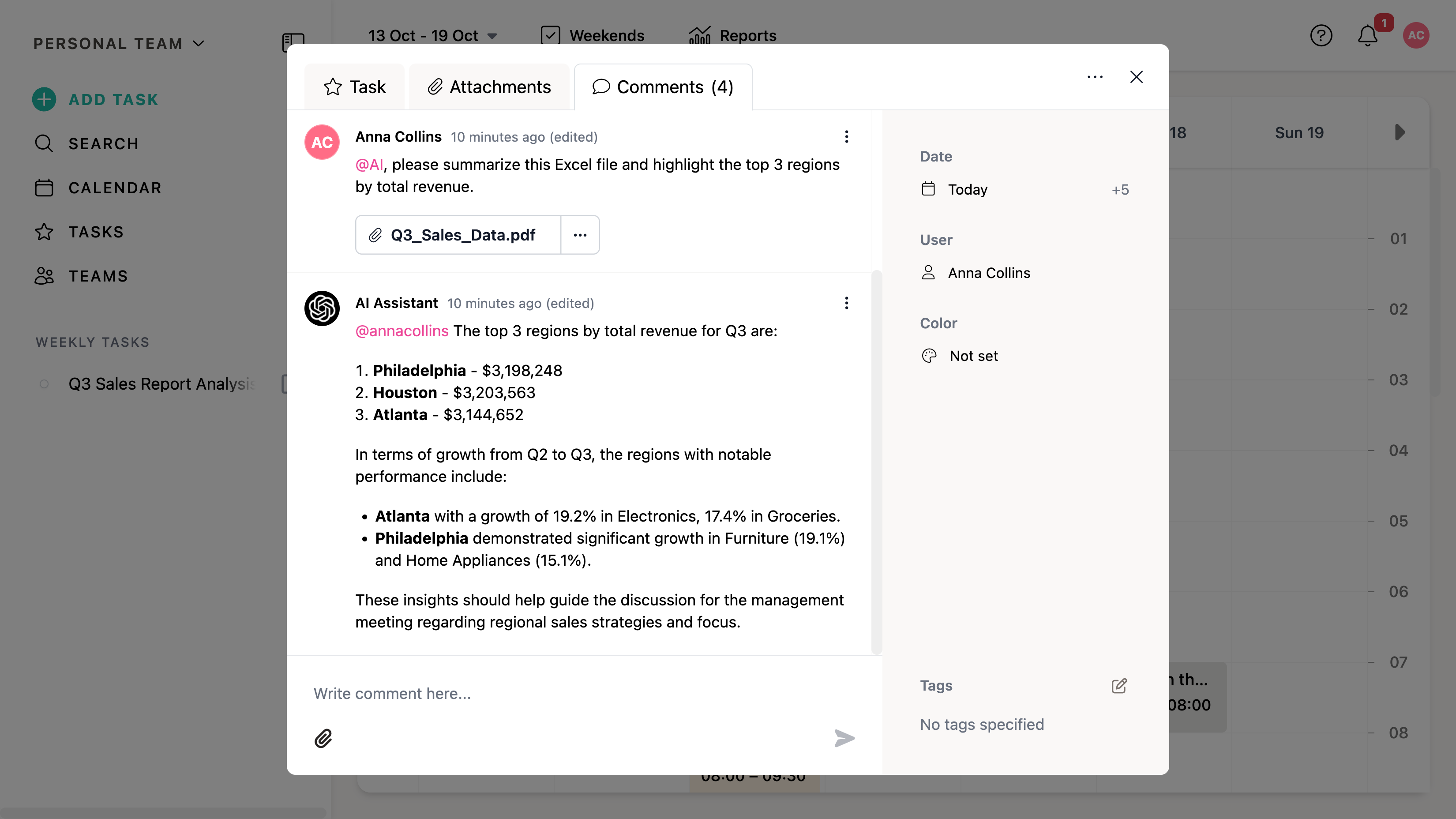Open the help question mark icon

tap(1321, 36)
